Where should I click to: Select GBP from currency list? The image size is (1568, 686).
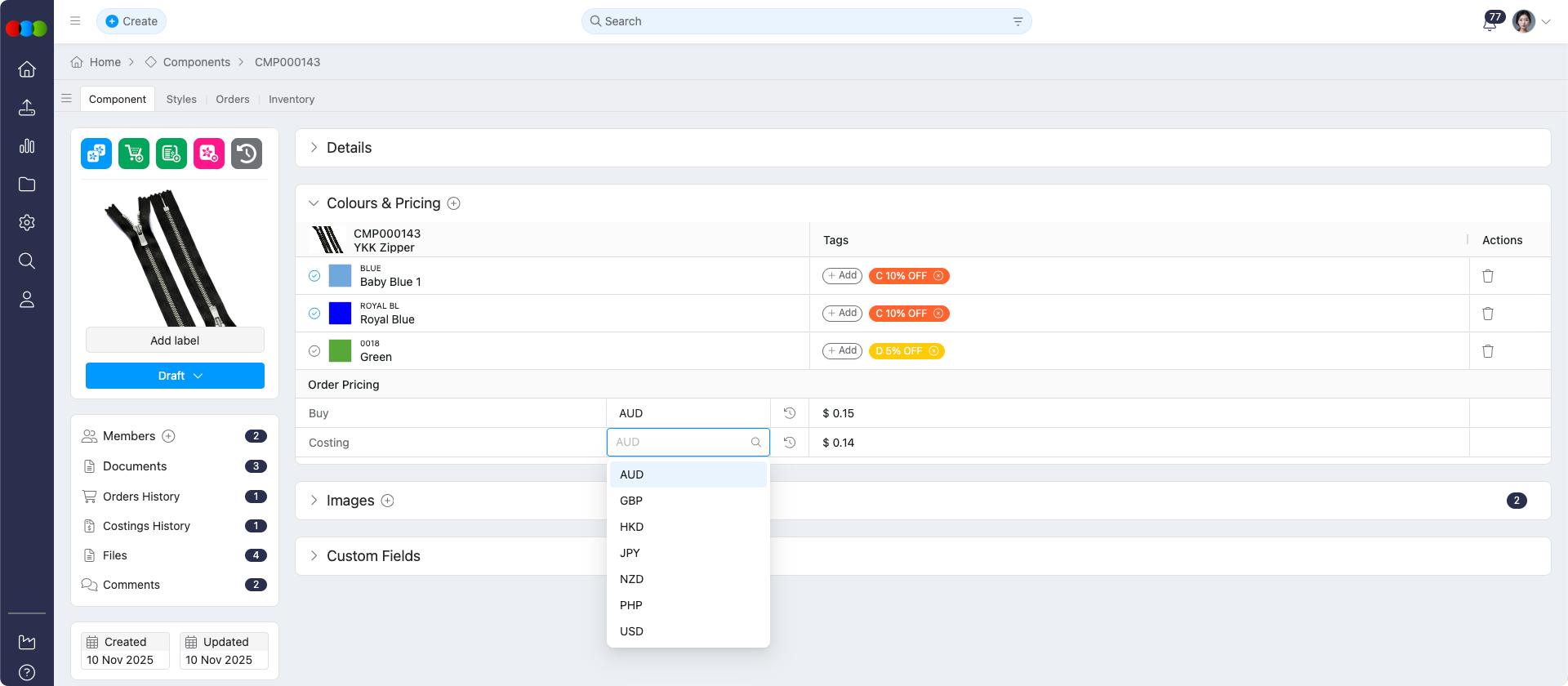click(688, 501)
